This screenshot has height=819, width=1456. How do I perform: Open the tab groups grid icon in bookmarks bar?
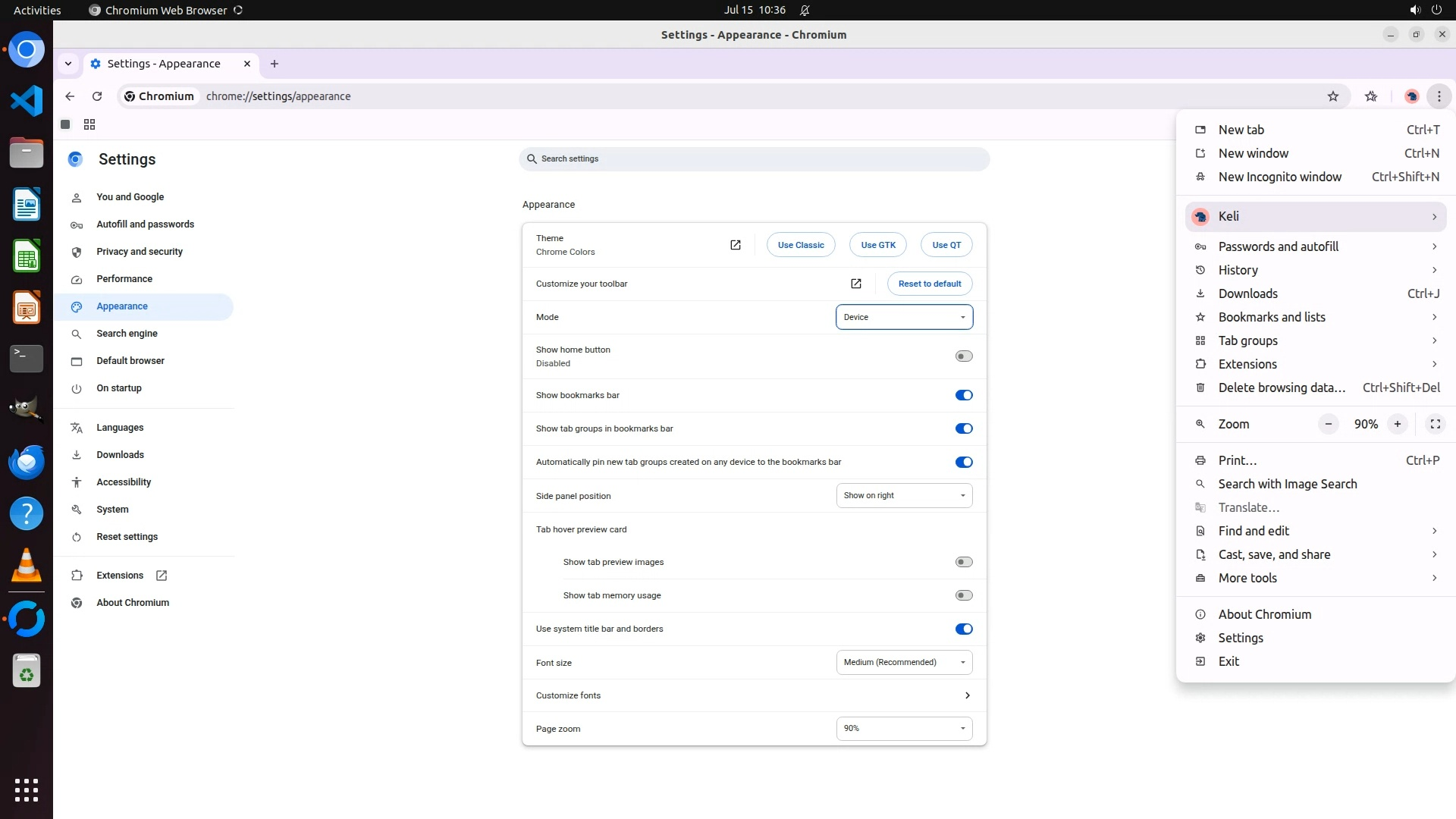coord(89,124)
